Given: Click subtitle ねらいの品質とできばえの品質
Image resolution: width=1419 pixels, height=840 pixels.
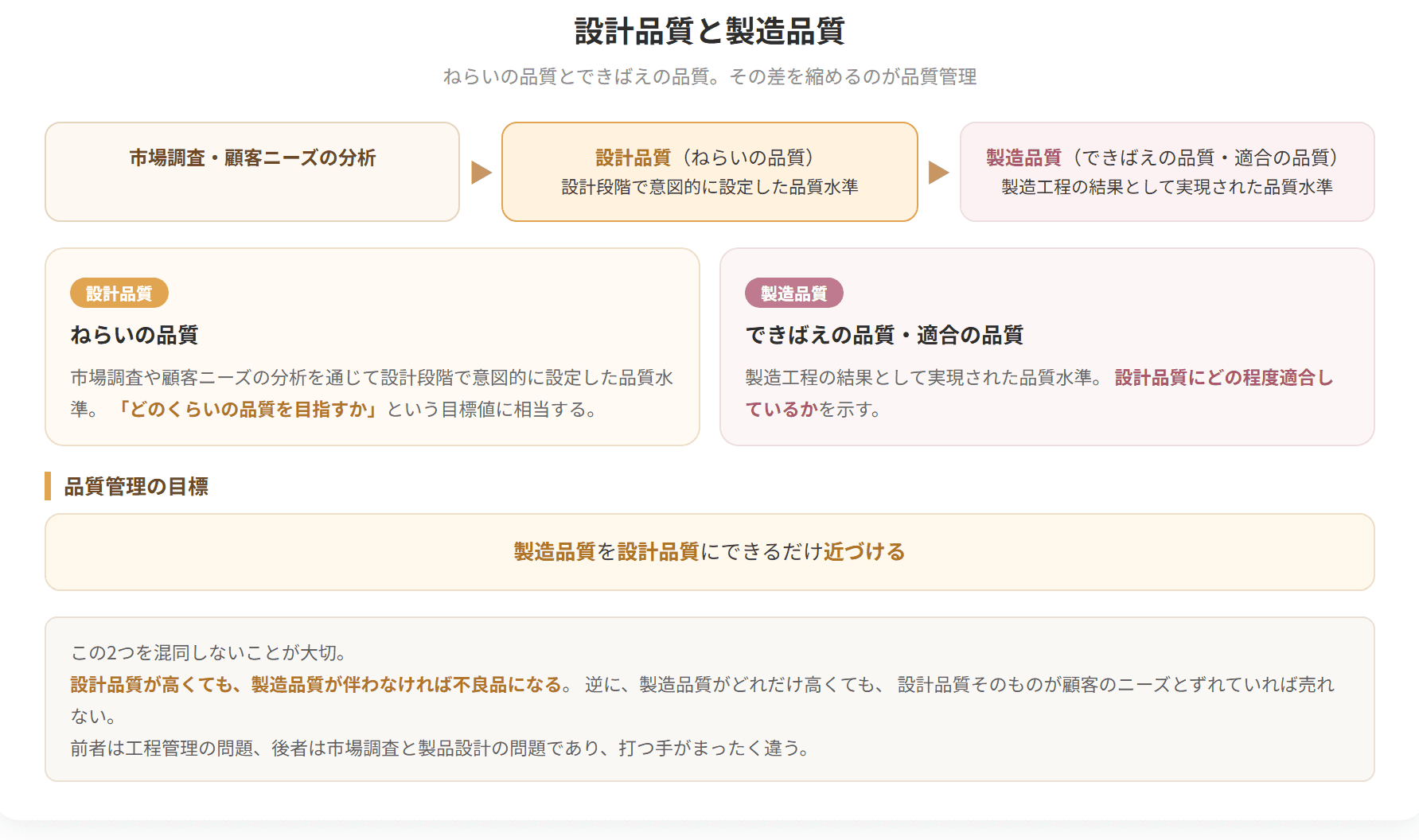Looking at the screenshot, I should pyautogui.click(x=576, y=76).
